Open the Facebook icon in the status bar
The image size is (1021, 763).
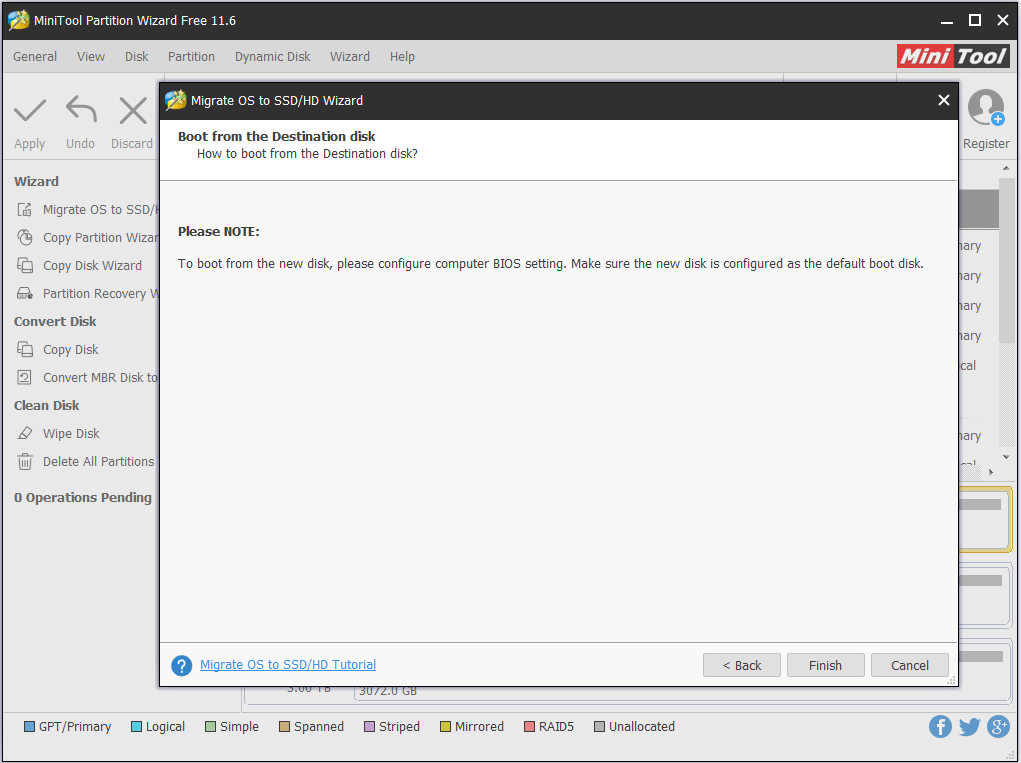pos(940,726)
